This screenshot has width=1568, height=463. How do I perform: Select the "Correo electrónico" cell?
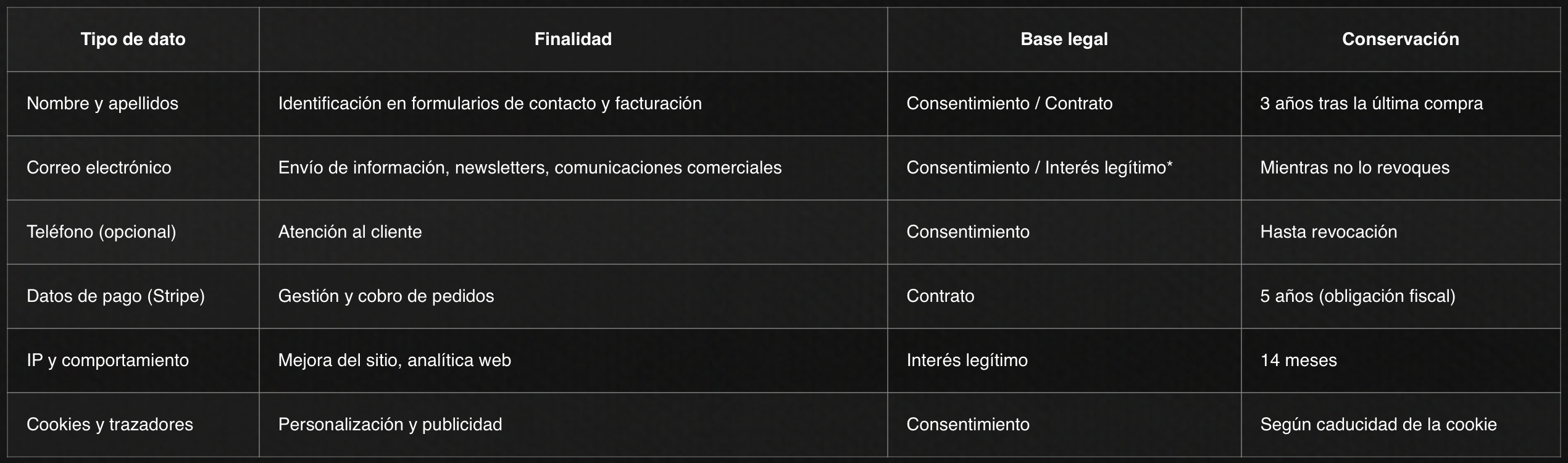(99, 168)
